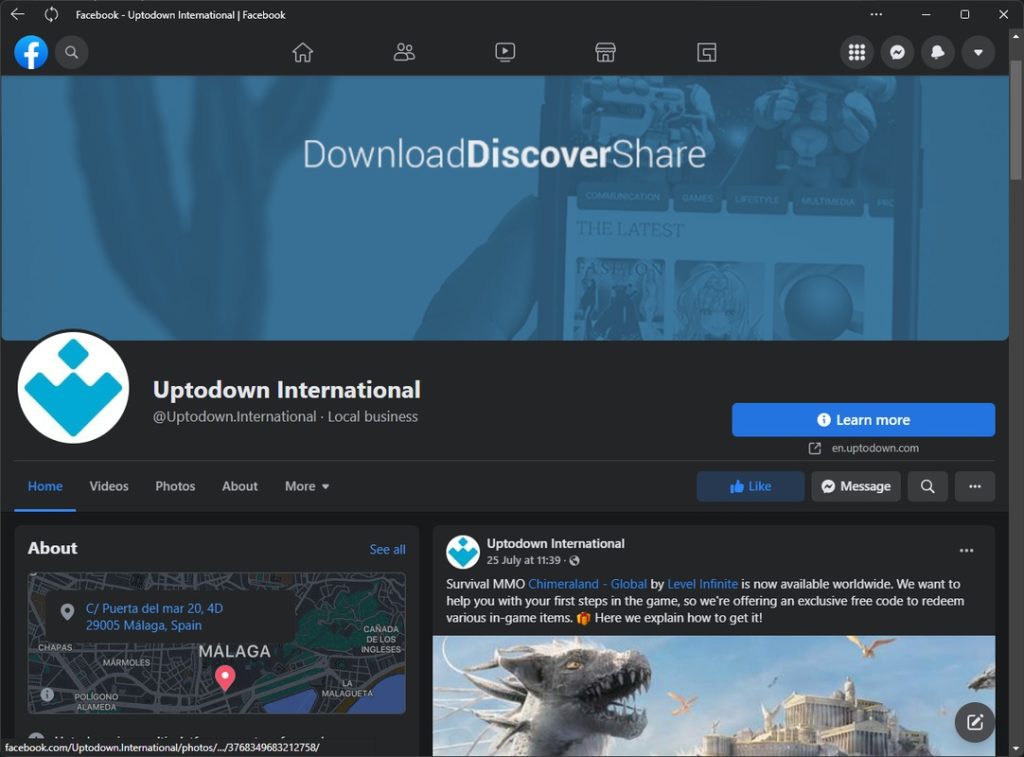Open the Chimeraland - Global link
This screenshot has width=1024, height=757.
(x=587, y=584)
